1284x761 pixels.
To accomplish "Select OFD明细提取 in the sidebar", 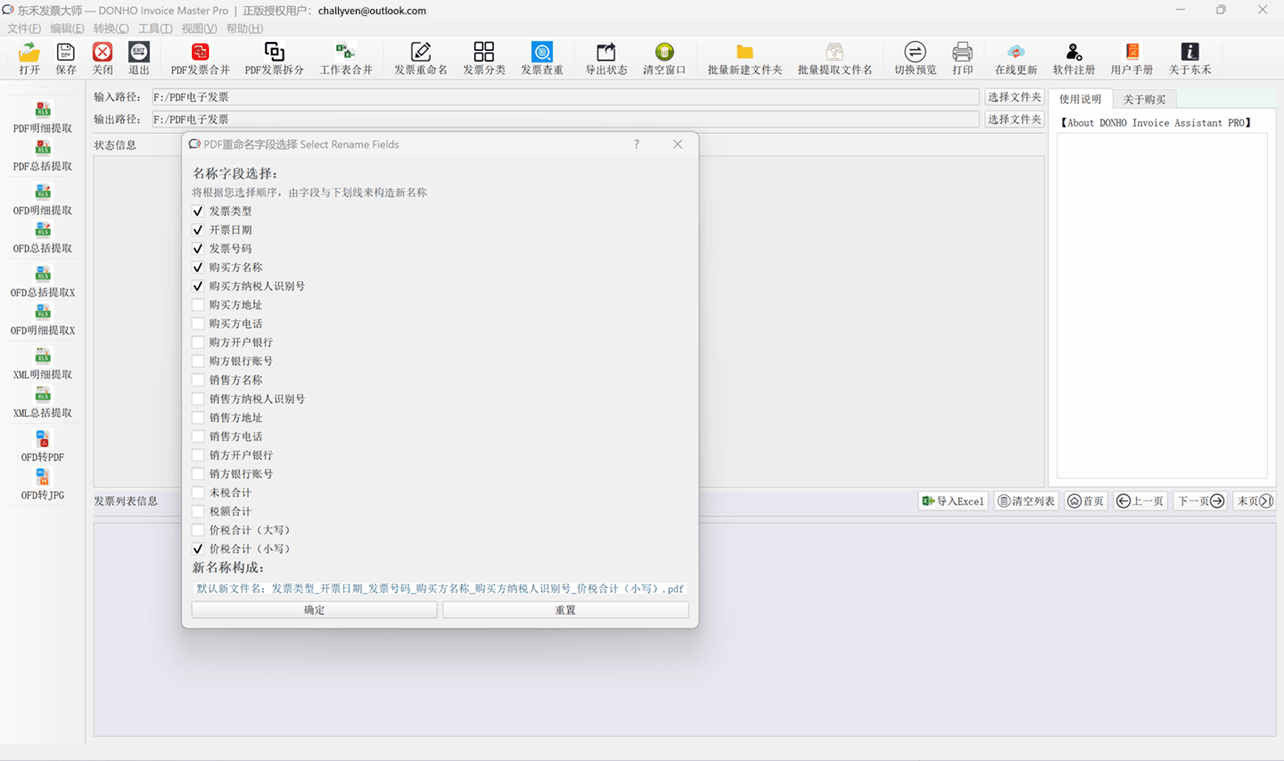I will pyautogui.click(x=43, y=200).
